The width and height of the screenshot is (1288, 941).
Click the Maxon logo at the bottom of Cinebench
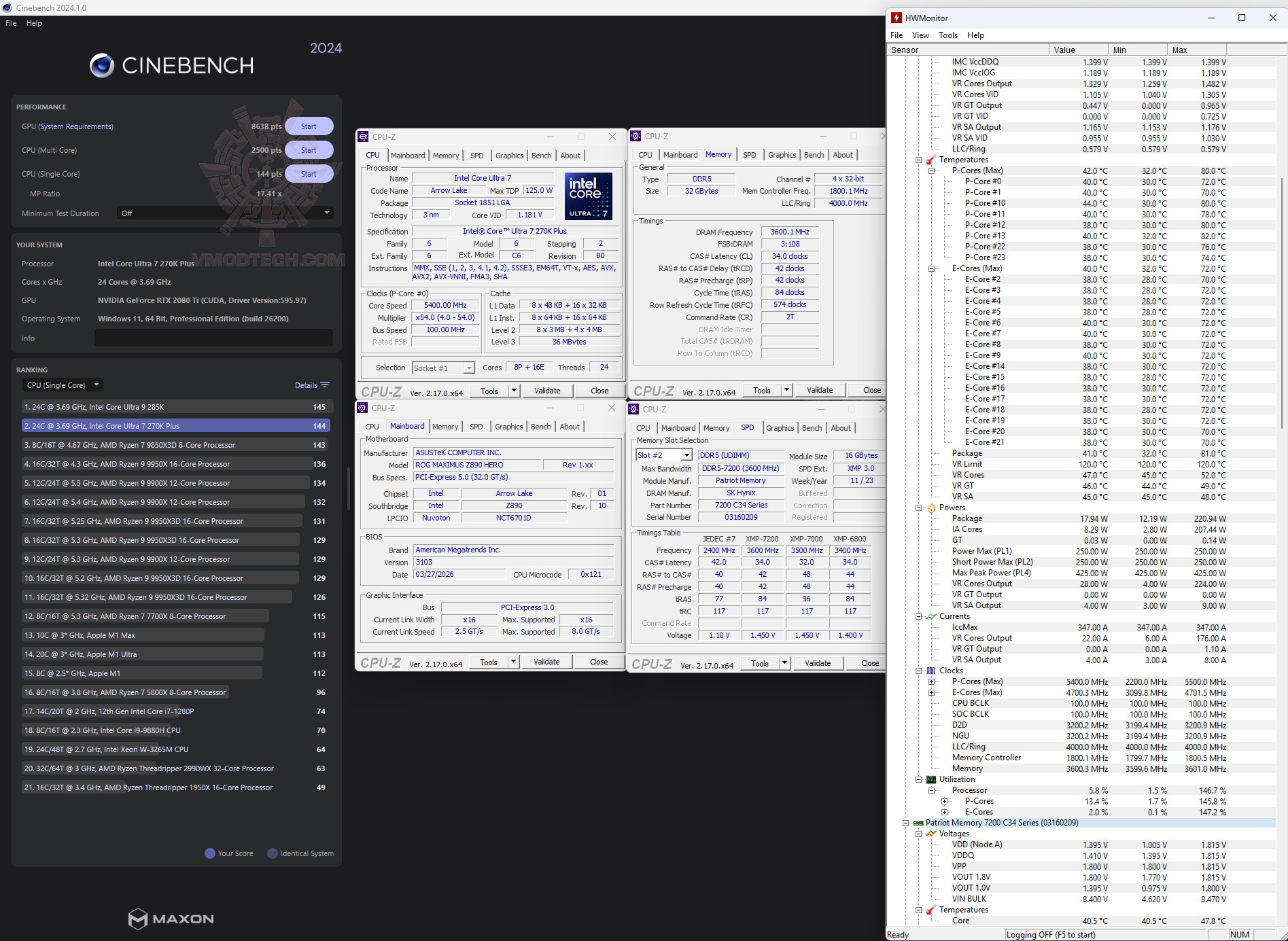(x=171, y=919)
